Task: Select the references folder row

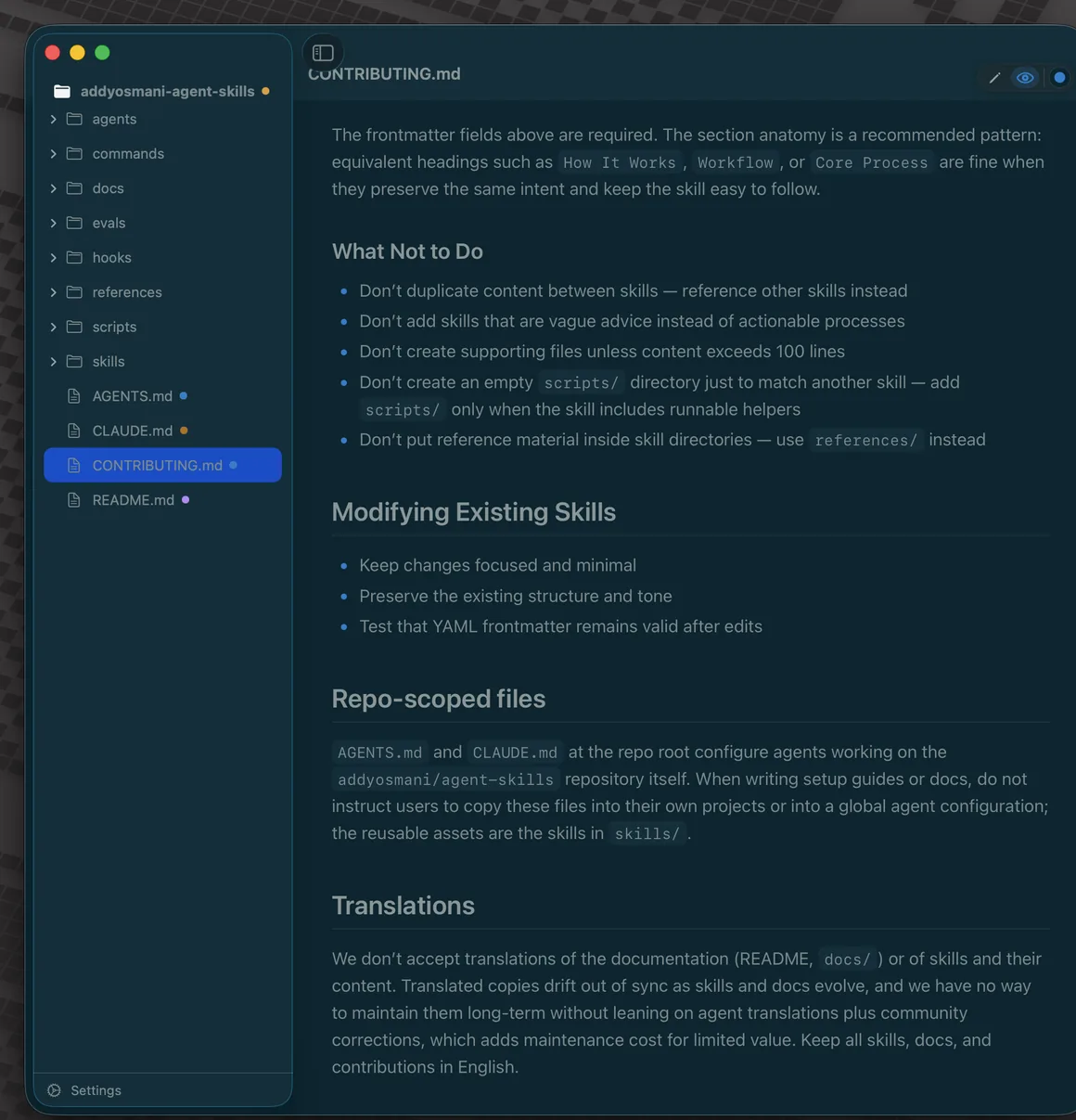Action: pyautogui.click(x=162, y=292)
